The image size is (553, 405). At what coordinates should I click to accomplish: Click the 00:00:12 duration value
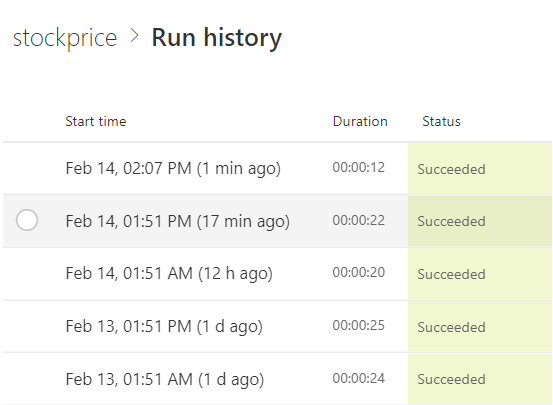pyautogui.click(x=359, y=167)
